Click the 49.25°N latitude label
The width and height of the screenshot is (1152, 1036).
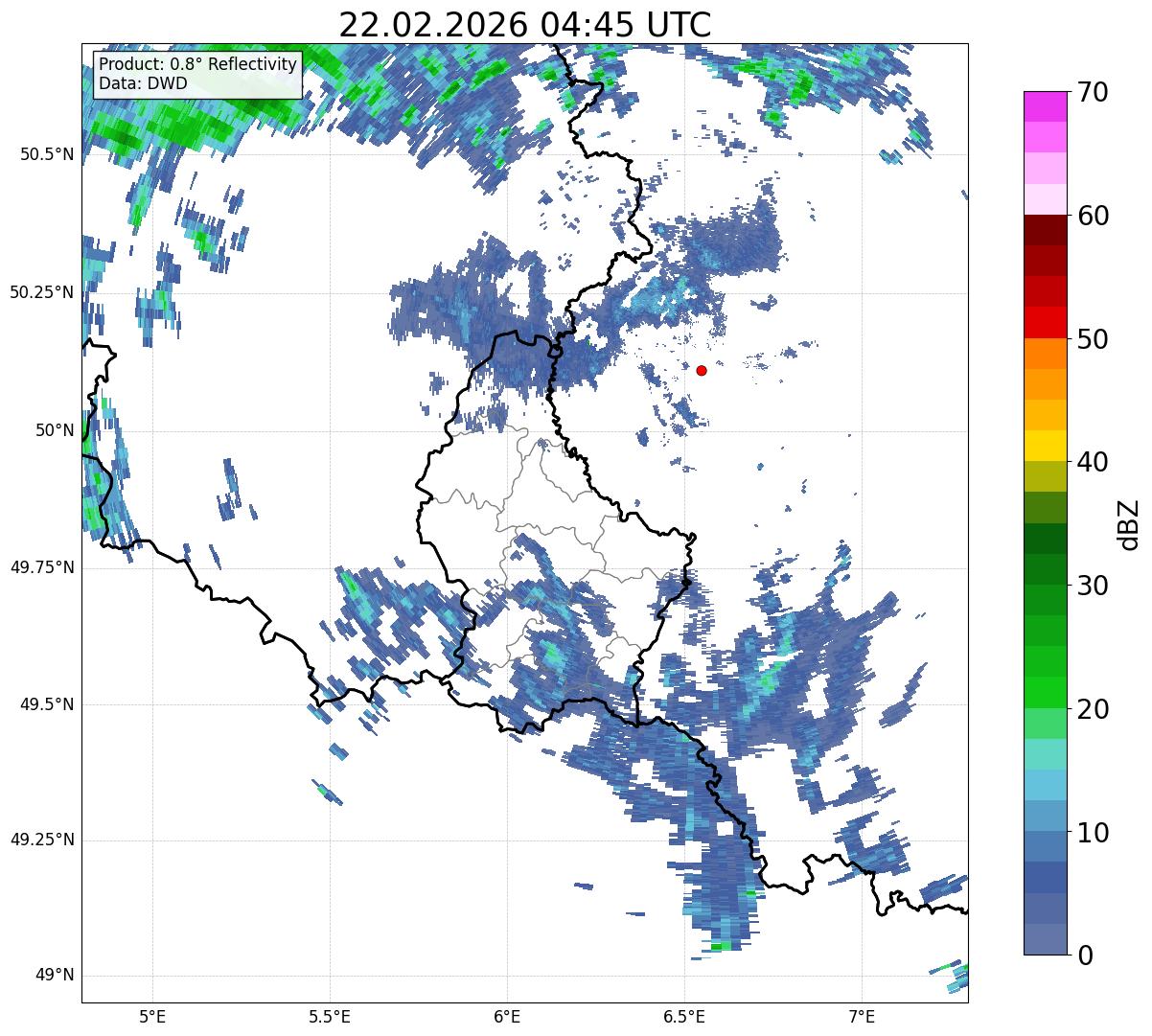(x=42, y=840)
